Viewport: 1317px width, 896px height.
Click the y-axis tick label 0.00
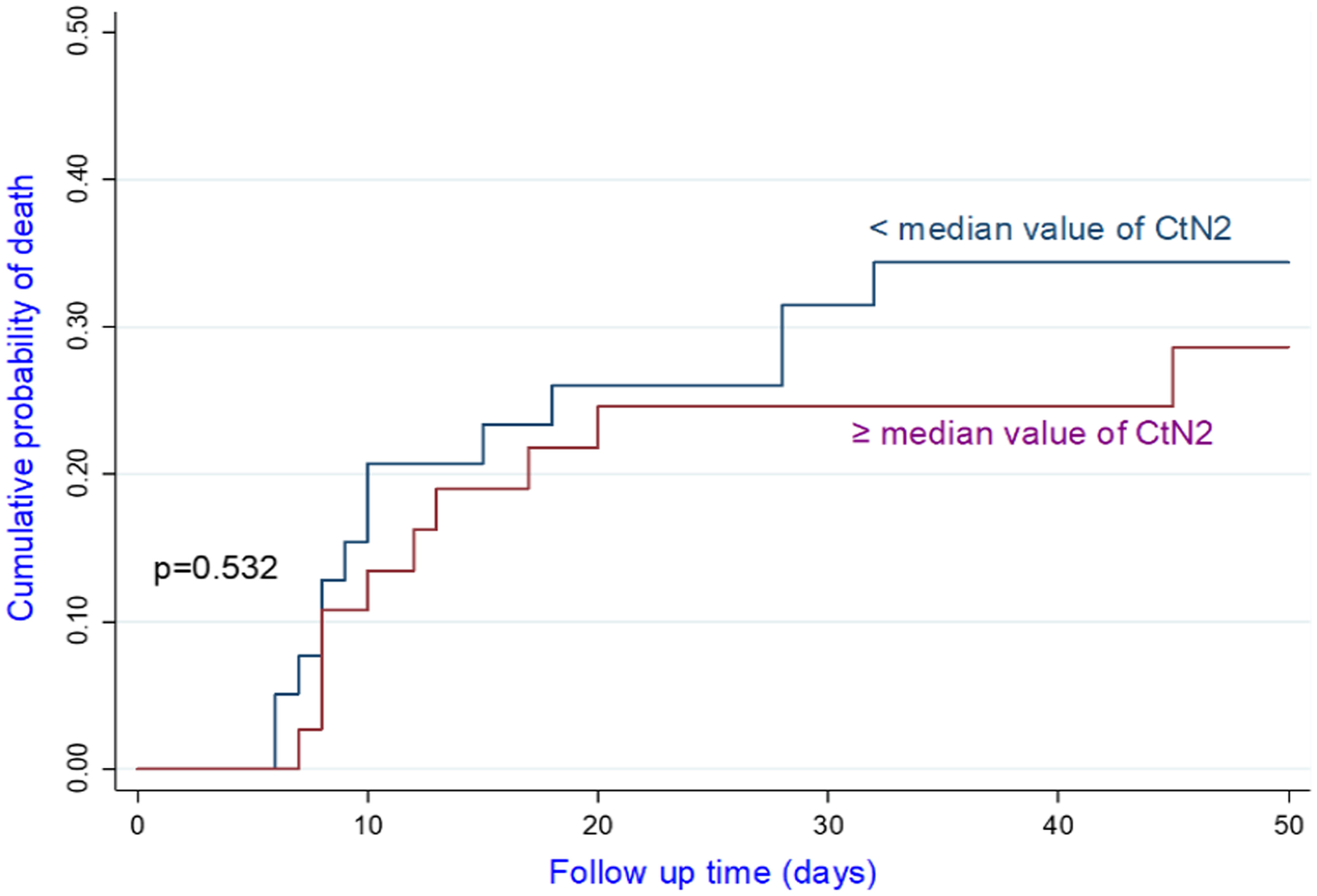coord(78,769)
